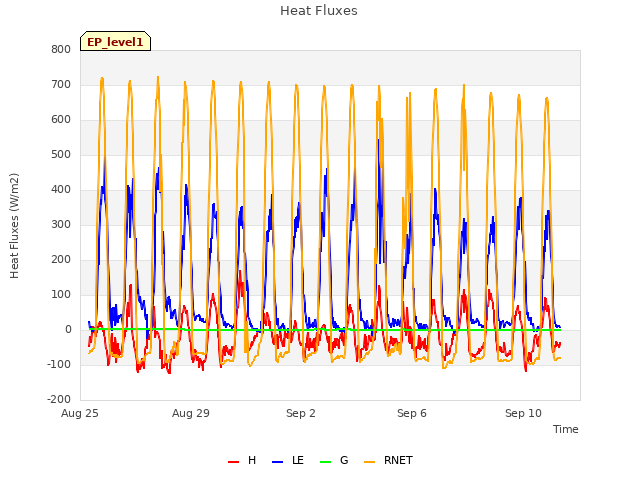Click the 200 y-axis tick label

(61, 260)
